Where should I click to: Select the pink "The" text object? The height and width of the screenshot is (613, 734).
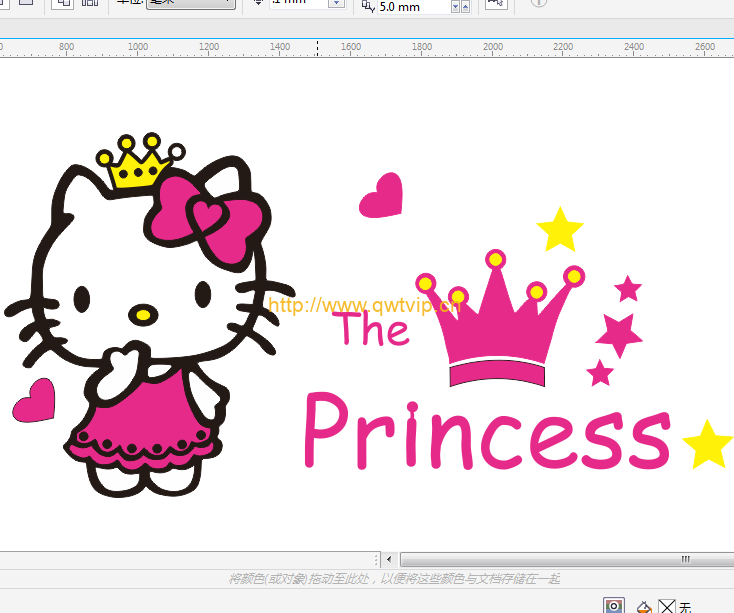point(371,328)
